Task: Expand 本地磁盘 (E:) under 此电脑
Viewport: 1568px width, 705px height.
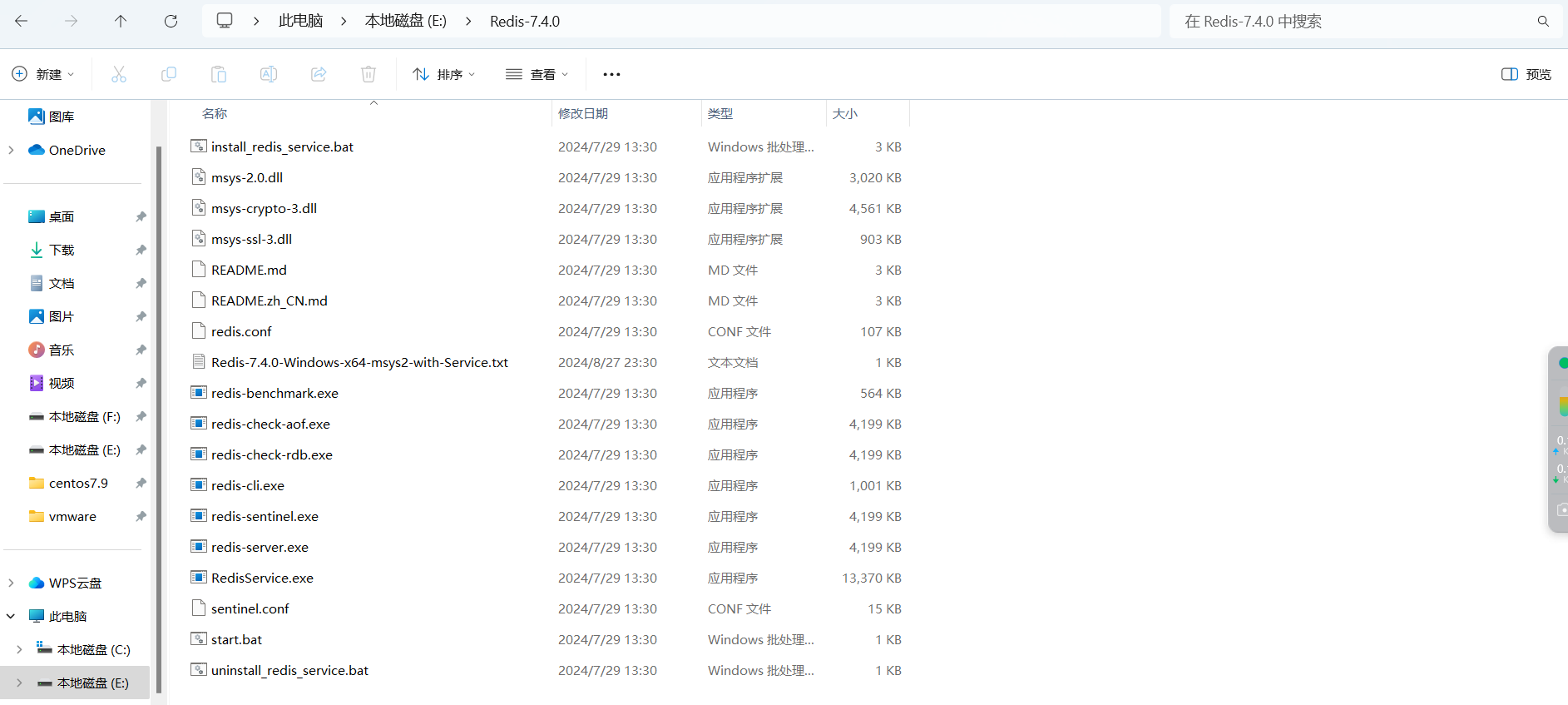Action: [19, 683]
